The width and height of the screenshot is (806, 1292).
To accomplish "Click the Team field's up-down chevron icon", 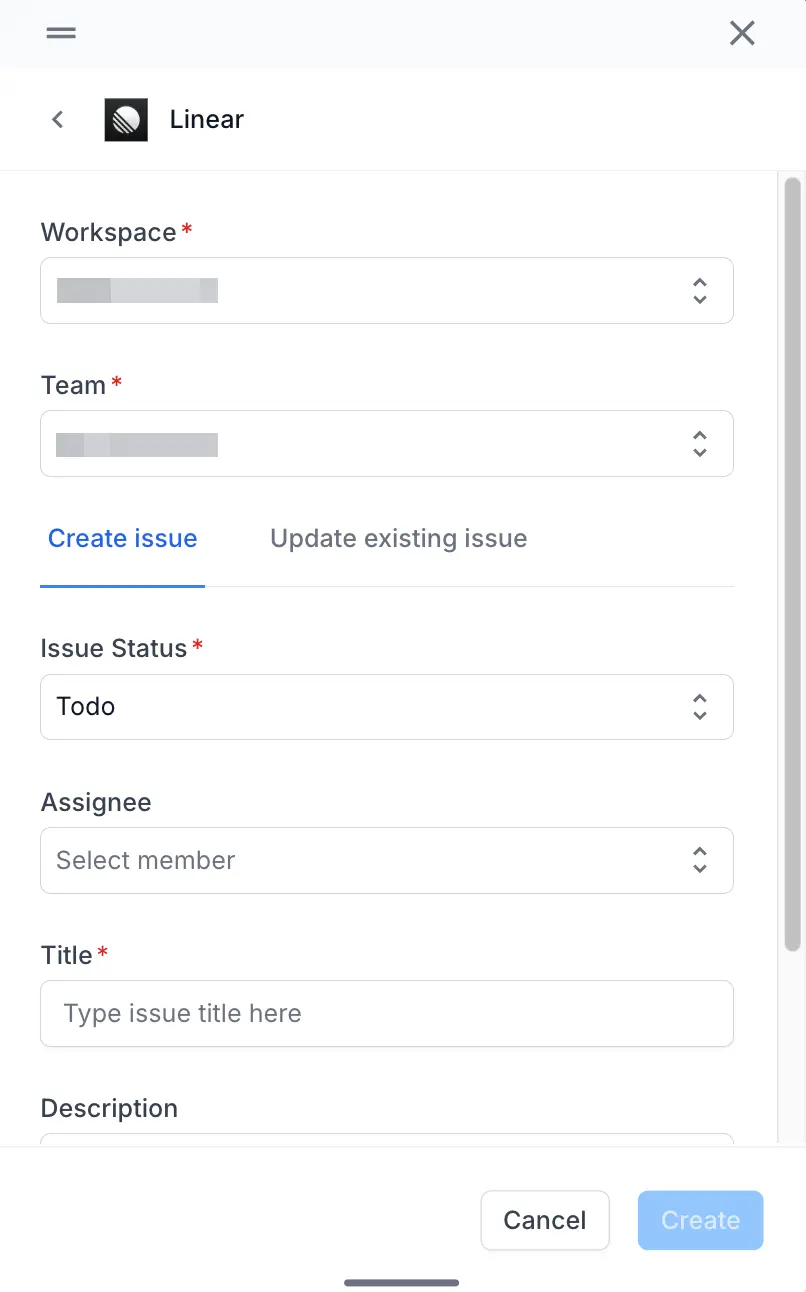I will [x=700, y=444].
